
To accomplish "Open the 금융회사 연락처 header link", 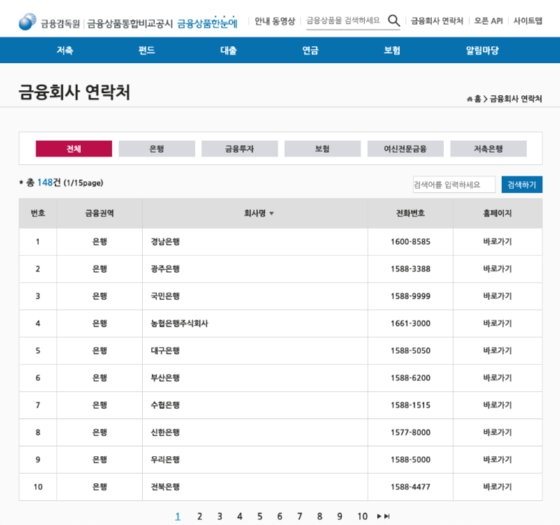I will 437,21.
